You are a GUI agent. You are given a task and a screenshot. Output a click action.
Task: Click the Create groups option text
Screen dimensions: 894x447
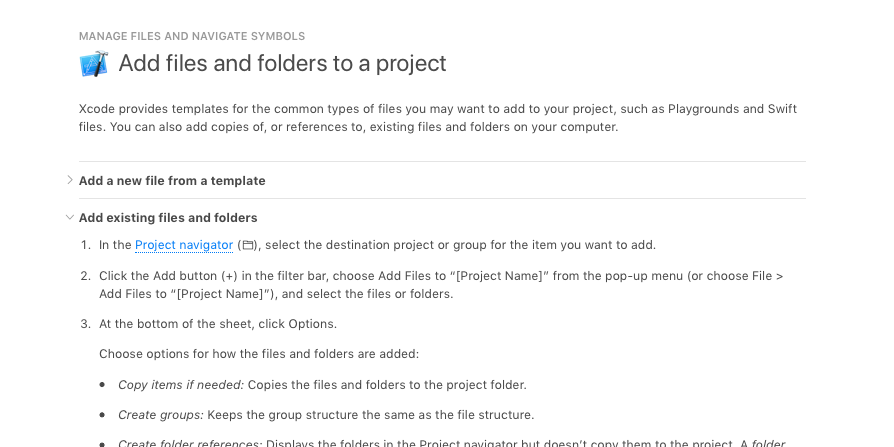[161, 415]
